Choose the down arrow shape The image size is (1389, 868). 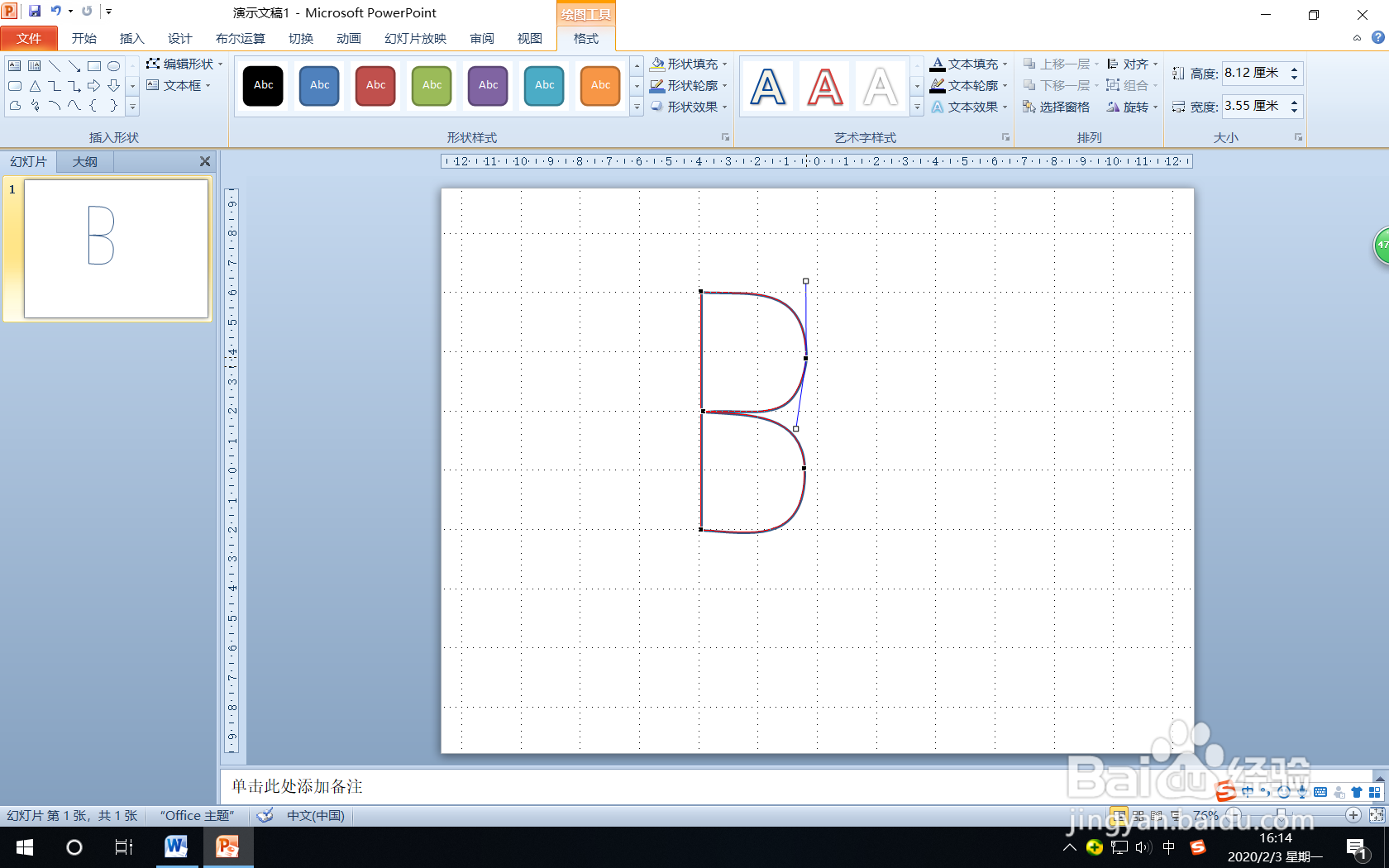(x=114, y=85)
